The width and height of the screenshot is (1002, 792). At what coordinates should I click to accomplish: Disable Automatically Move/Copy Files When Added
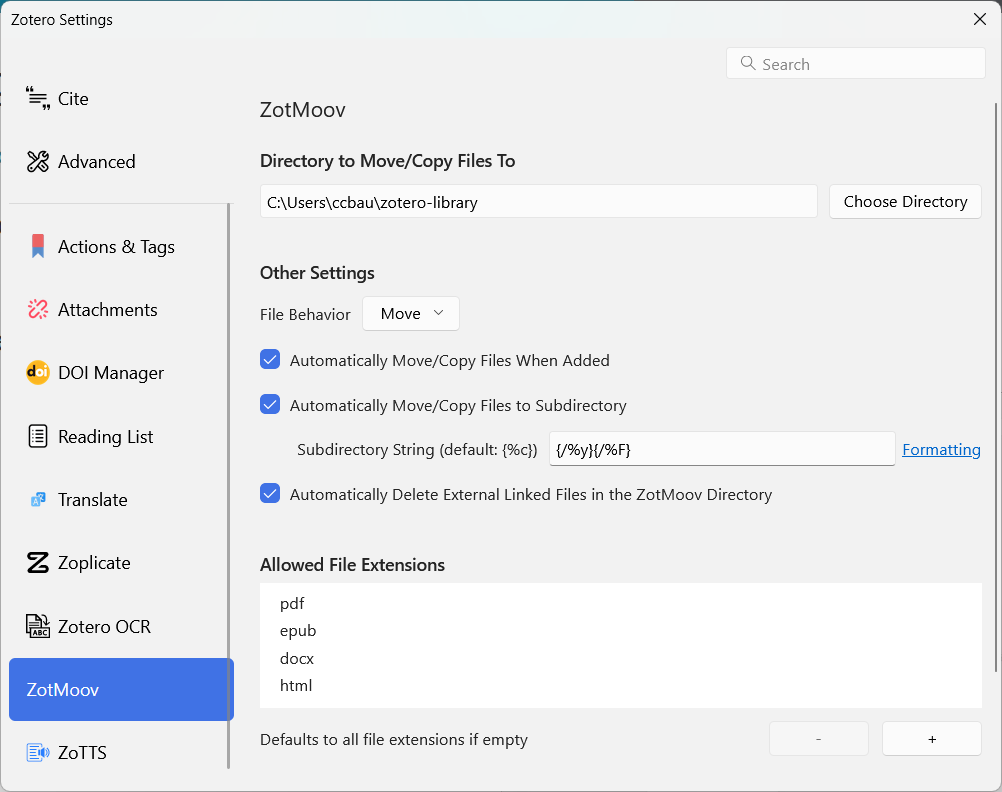pos(270,360)
